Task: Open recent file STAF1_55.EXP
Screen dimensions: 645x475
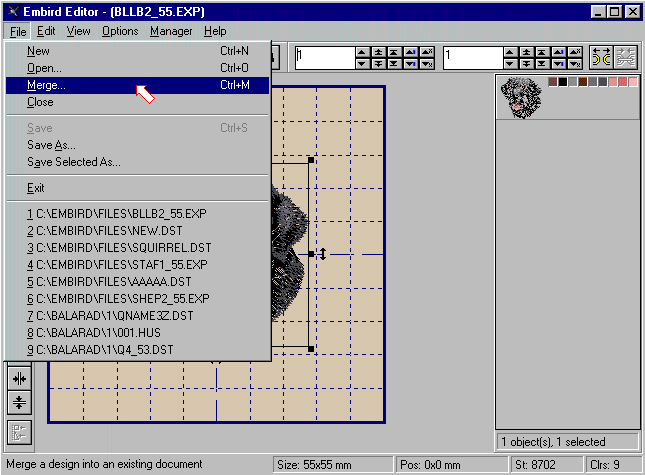Action: click(x=137, y=264)
